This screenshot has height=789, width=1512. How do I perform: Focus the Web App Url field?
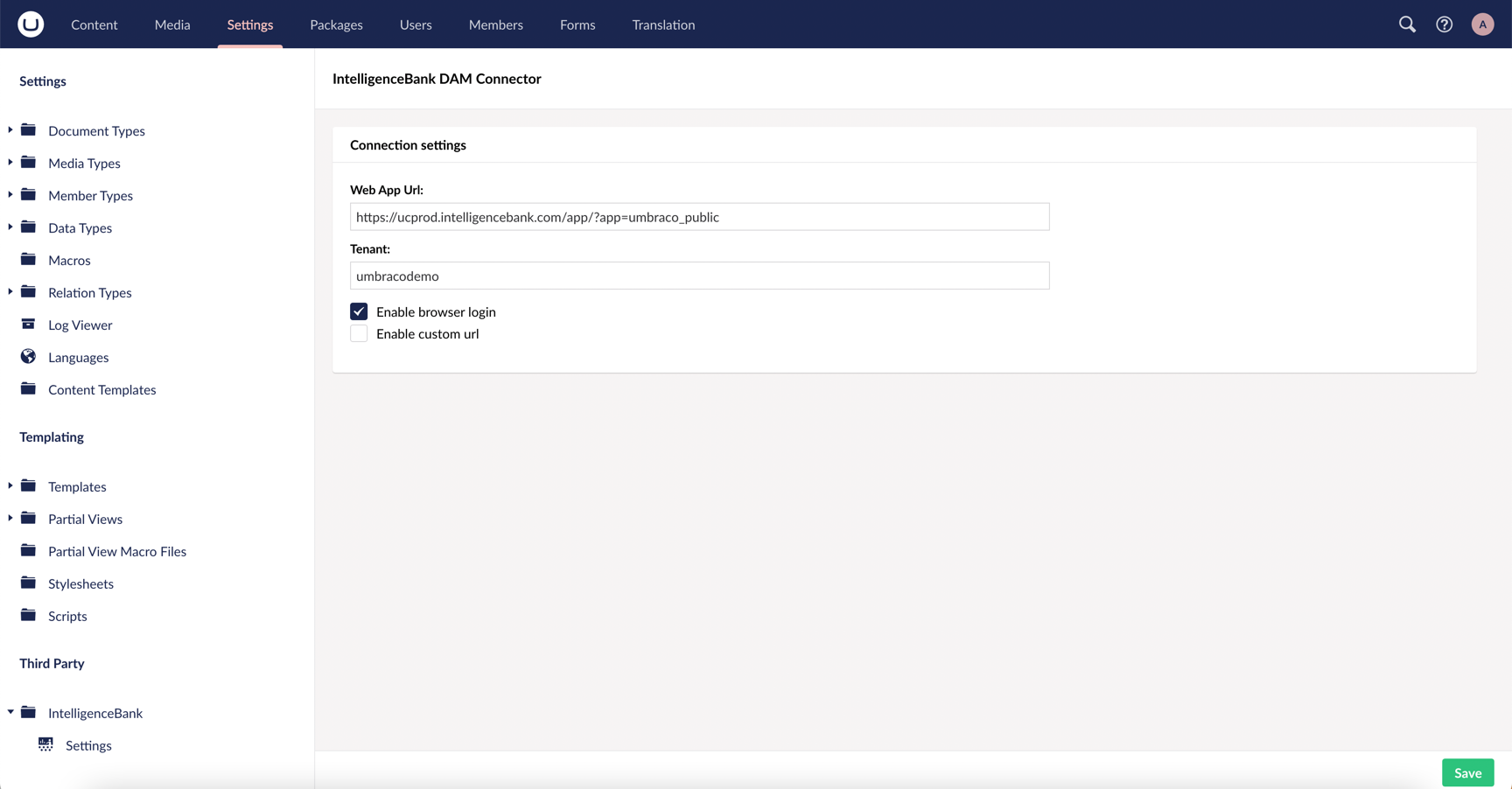tap(699, 217)
